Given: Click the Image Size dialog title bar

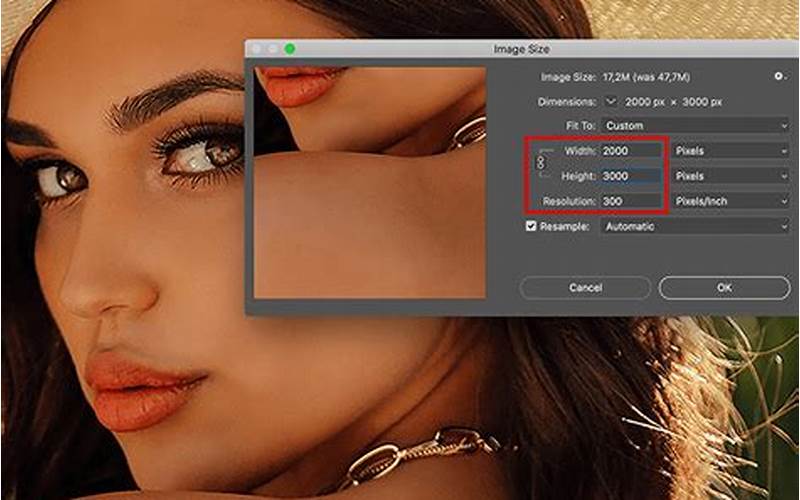Looking at the screenshot, I should tap(522, 49).
